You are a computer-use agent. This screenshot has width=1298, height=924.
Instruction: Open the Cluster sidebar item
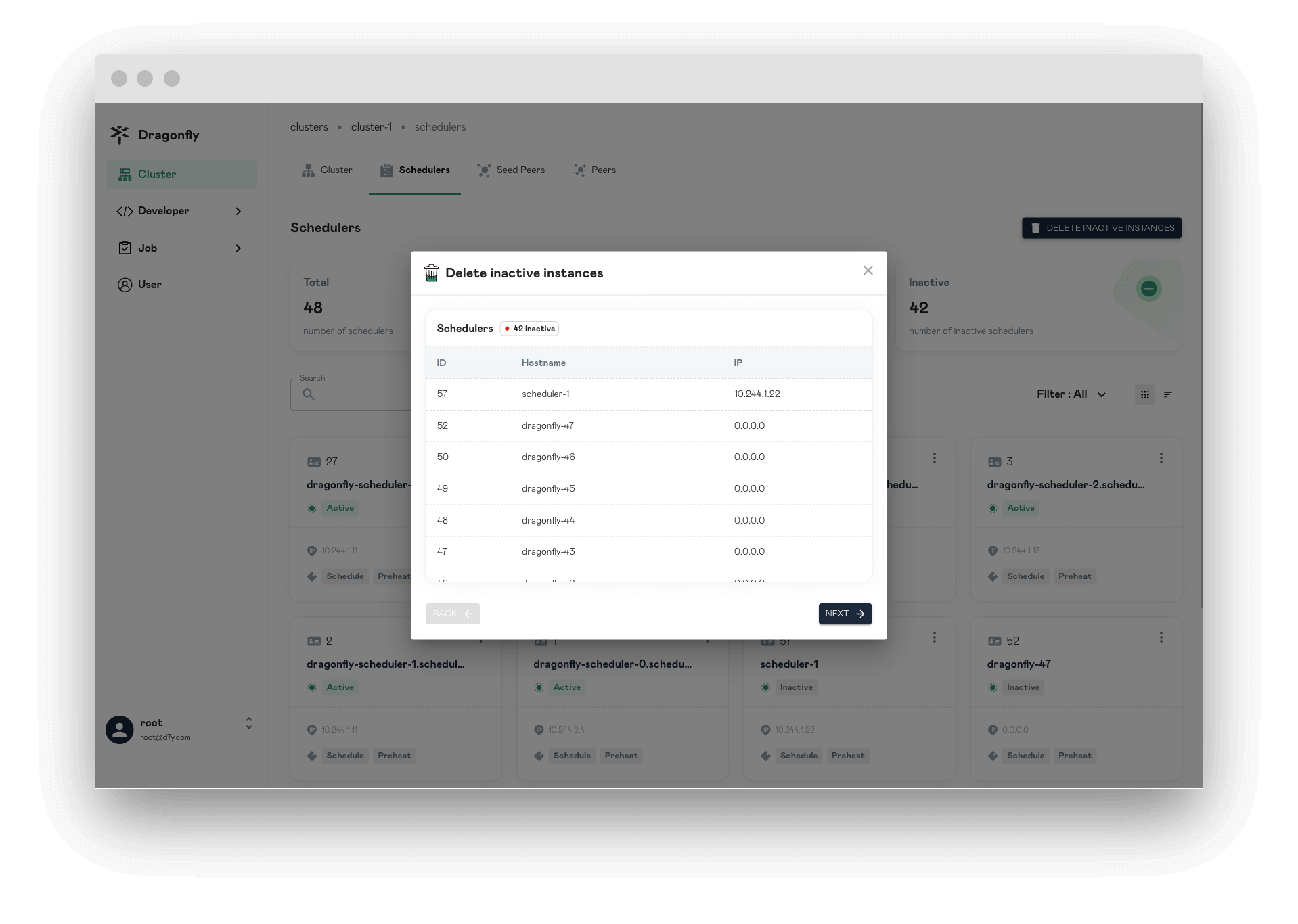coord(181,175)
